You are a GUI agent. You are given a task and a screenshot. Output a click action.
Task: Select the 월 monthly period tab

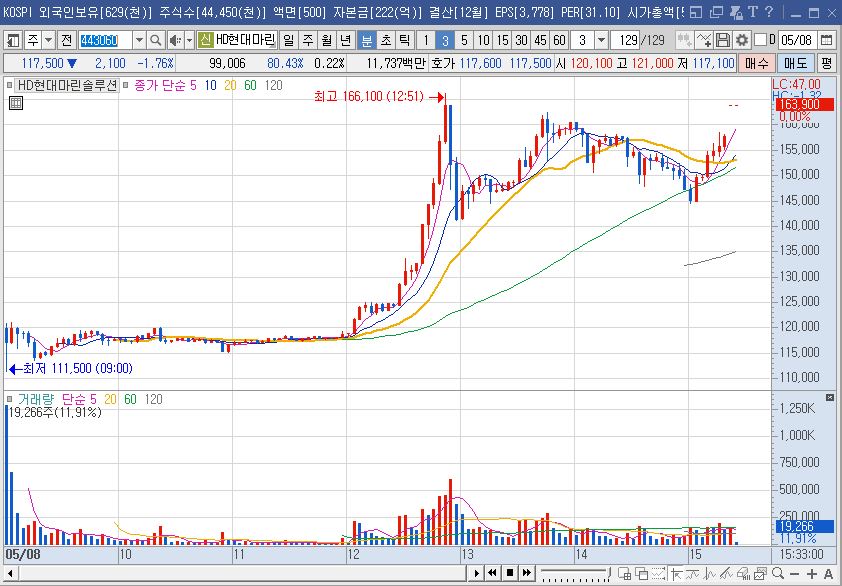[x=326, y=40]
